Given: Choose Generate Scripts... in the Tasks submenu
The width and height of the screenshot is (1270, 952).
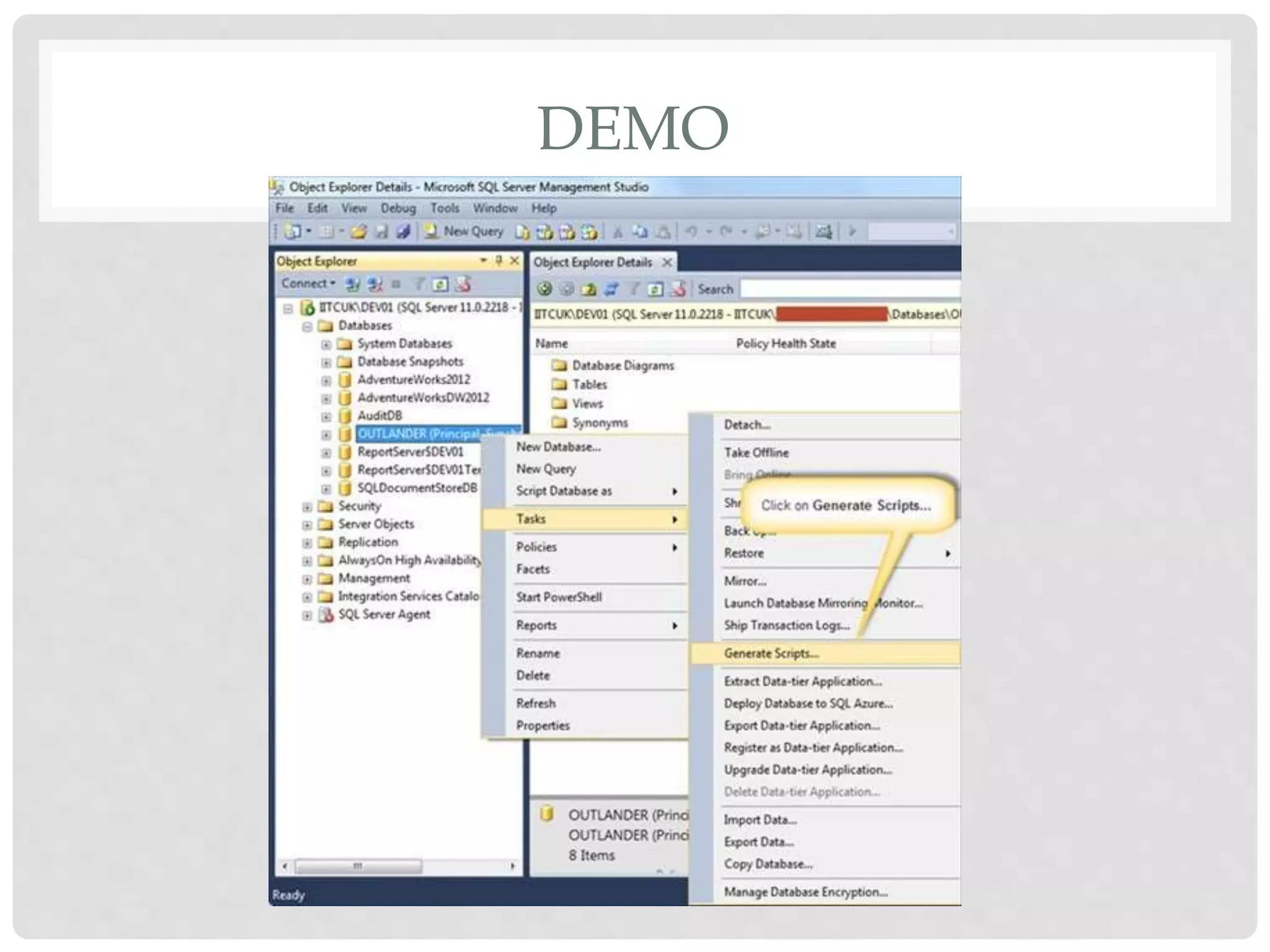Looking at the screenshot, I should click(x=825, y=653).
